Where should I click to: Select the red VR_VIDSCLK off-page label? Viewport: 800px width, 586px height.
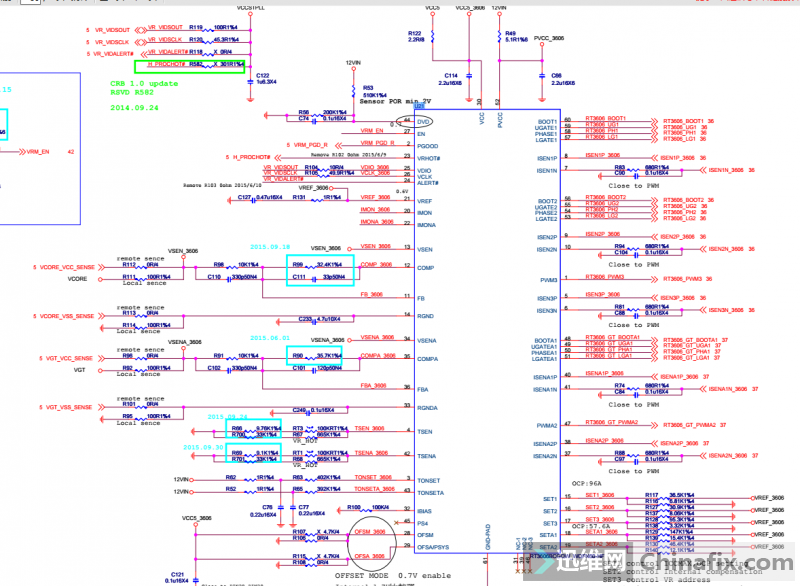tap(112, 42)
